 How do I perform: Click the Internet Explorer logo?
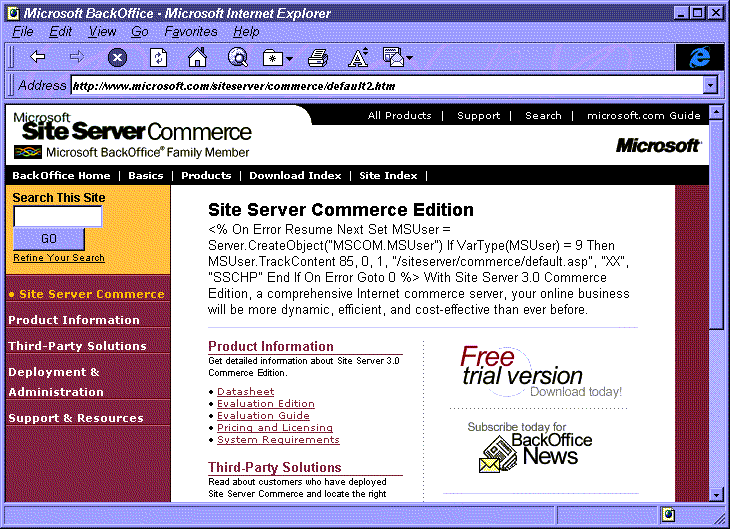(x=700, y=58)
